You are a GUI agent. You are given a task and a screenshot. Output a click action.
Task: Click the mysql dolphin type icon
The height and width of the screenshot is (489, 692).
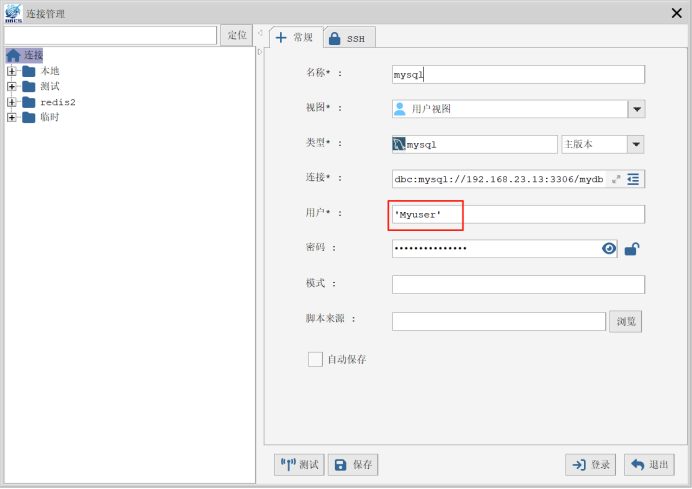pyautogui.click(x=399, y=144)
